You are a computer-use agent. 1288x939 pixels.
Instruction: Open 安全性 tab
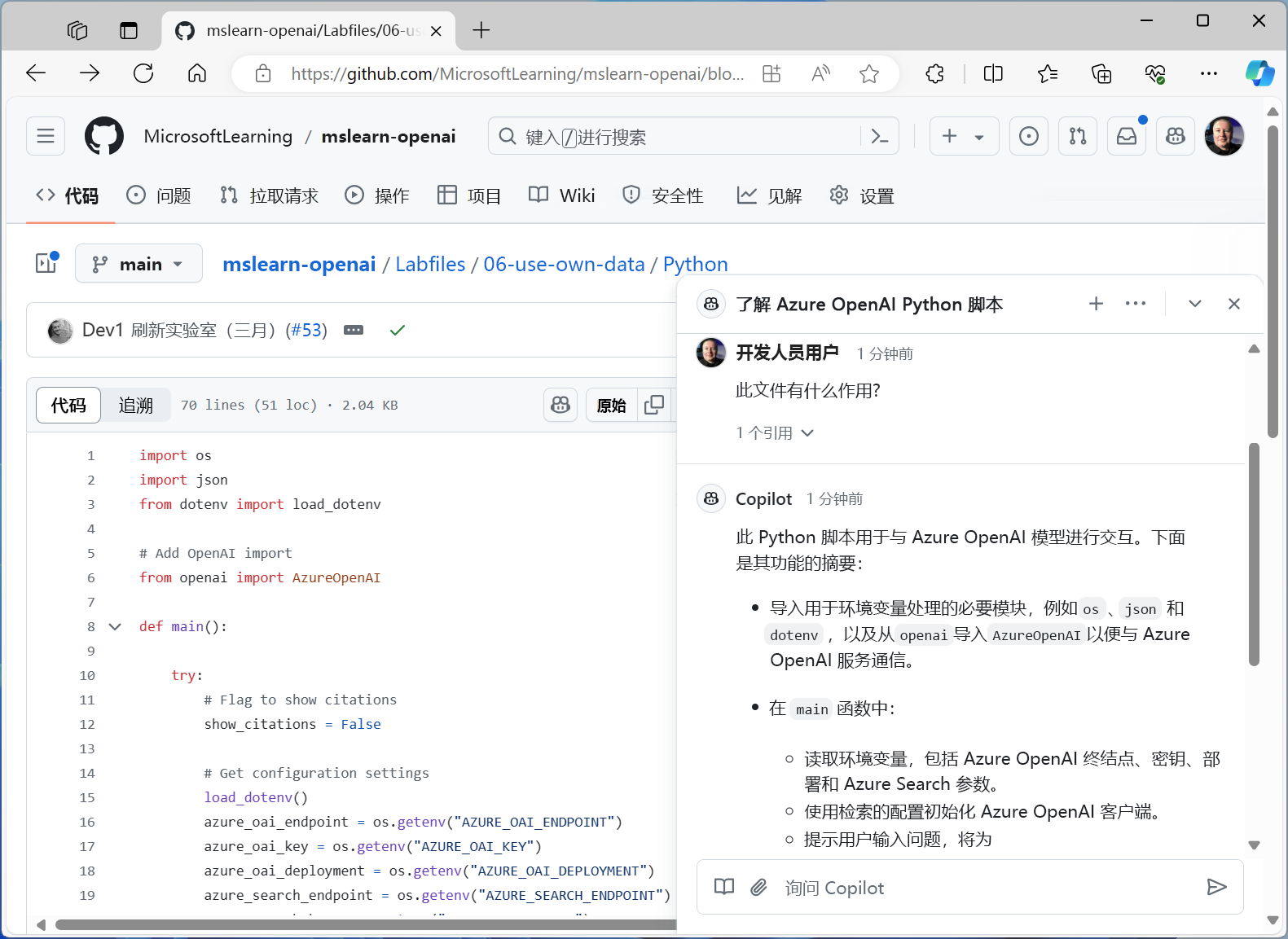[663, 195]
